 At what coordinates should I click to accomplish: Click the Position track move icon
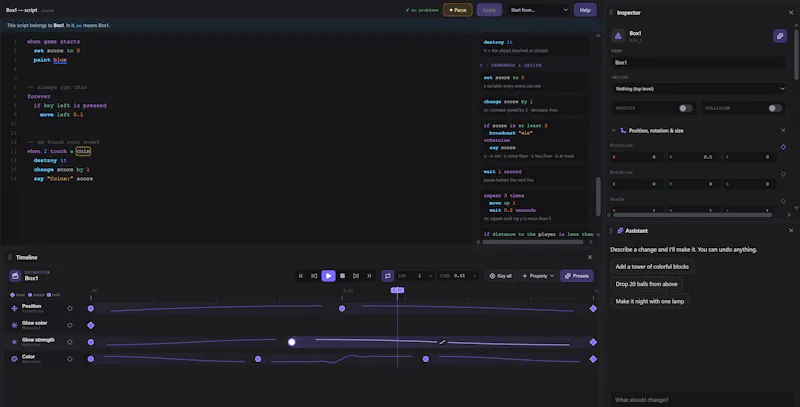pyautogui.click(x=14, y=309)
